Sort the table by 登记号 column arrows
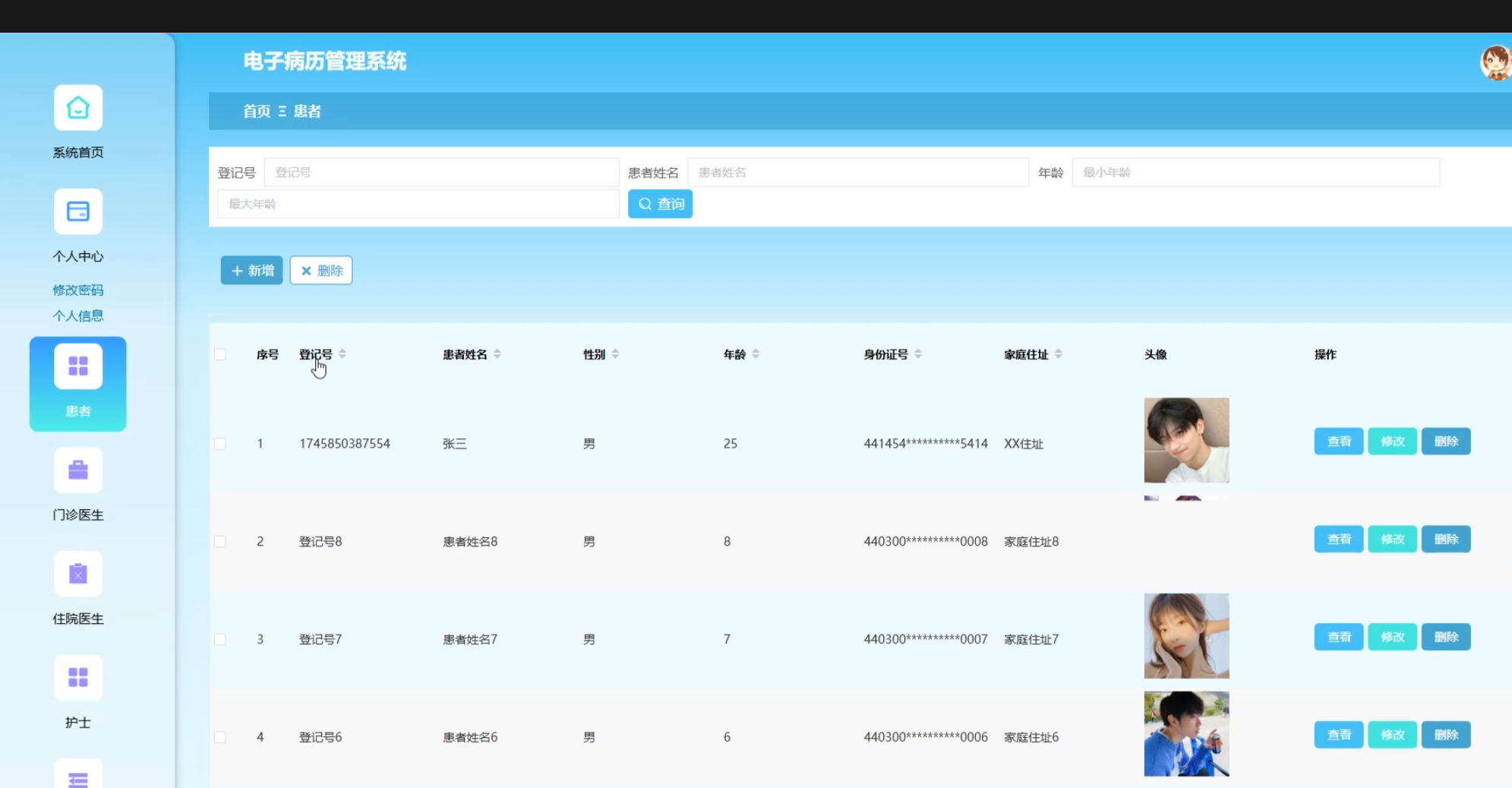The width and height of the screenshot is (1512, 788). pos(342,354)
